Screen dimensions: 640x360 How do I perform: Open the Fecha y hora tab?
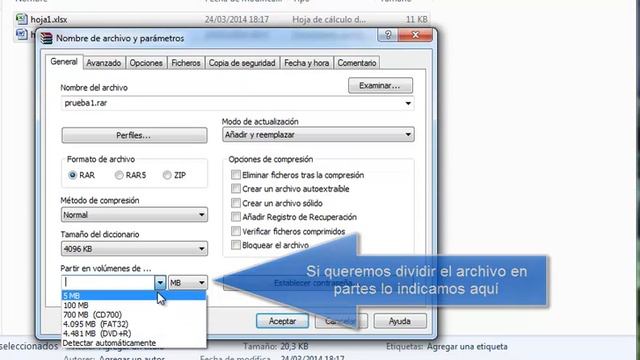[x=307, y=63]
